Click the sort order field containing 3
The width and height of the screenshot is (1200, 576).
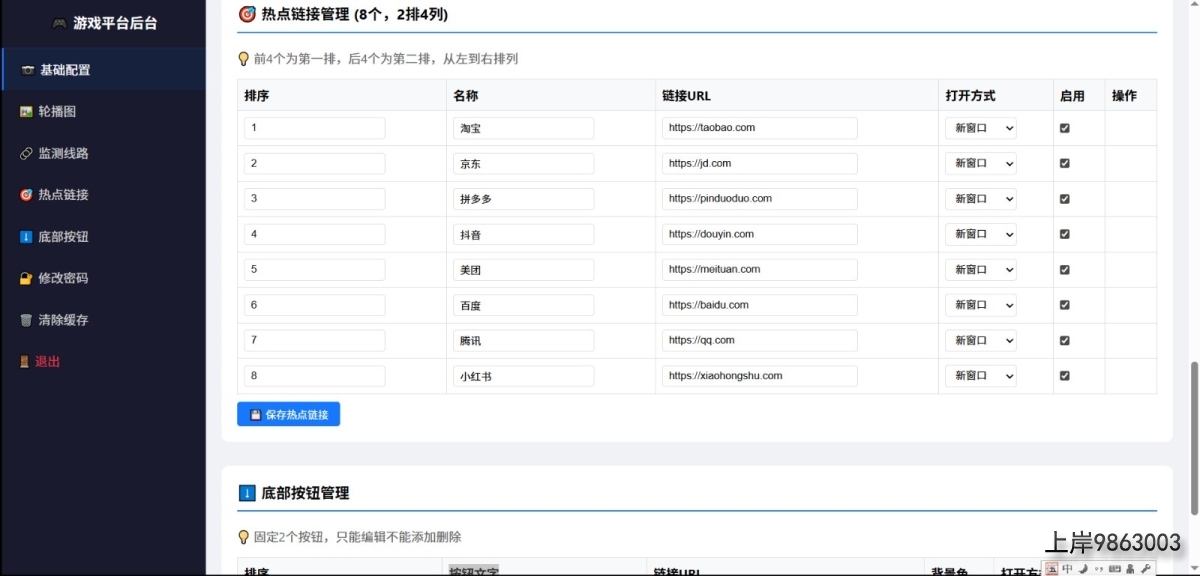pyautogui.click(x=314, y=199)
